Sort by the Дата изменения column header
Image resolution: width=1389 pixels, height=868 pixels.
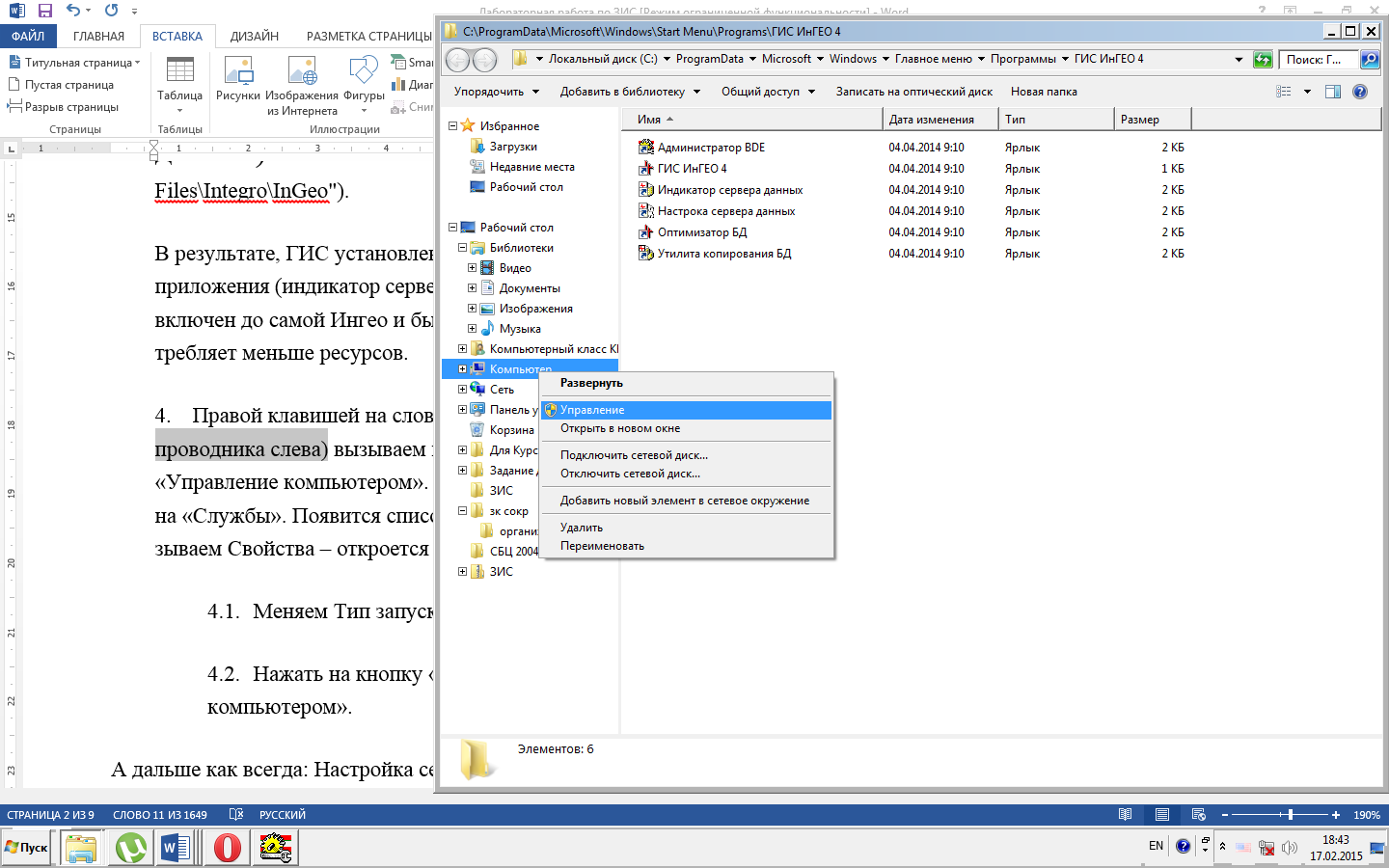(940, 120)
